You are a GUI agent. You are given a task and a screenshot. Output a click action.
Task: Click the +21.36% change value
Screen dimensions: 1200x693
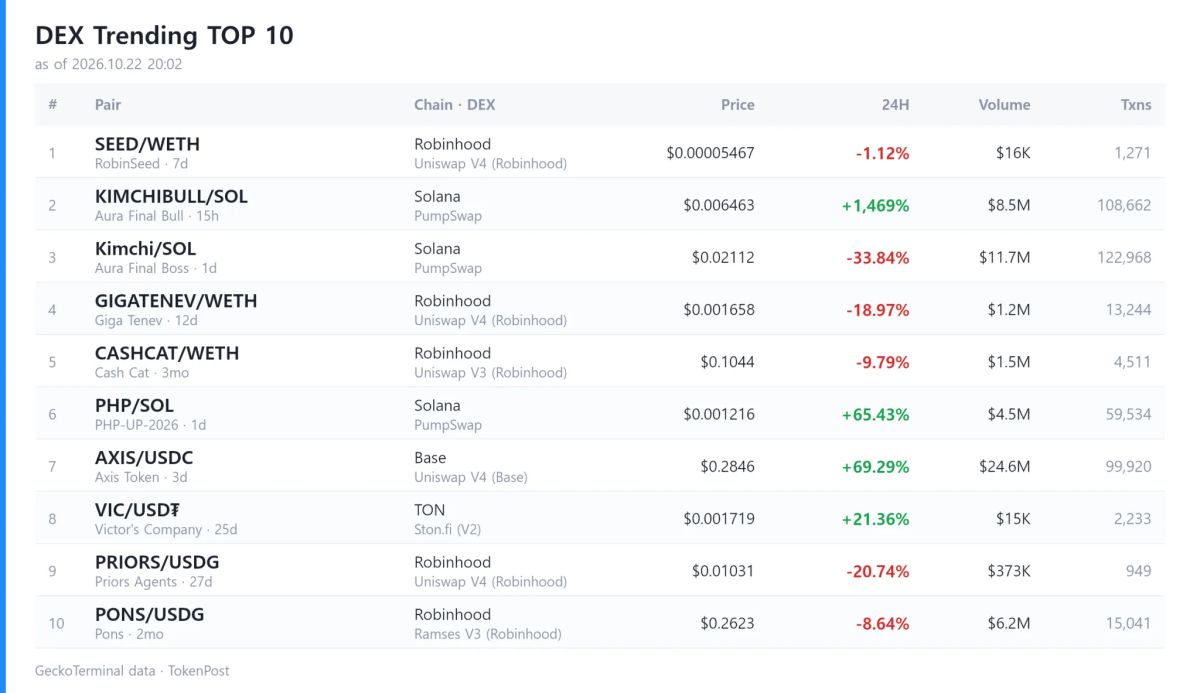(876, 519)
